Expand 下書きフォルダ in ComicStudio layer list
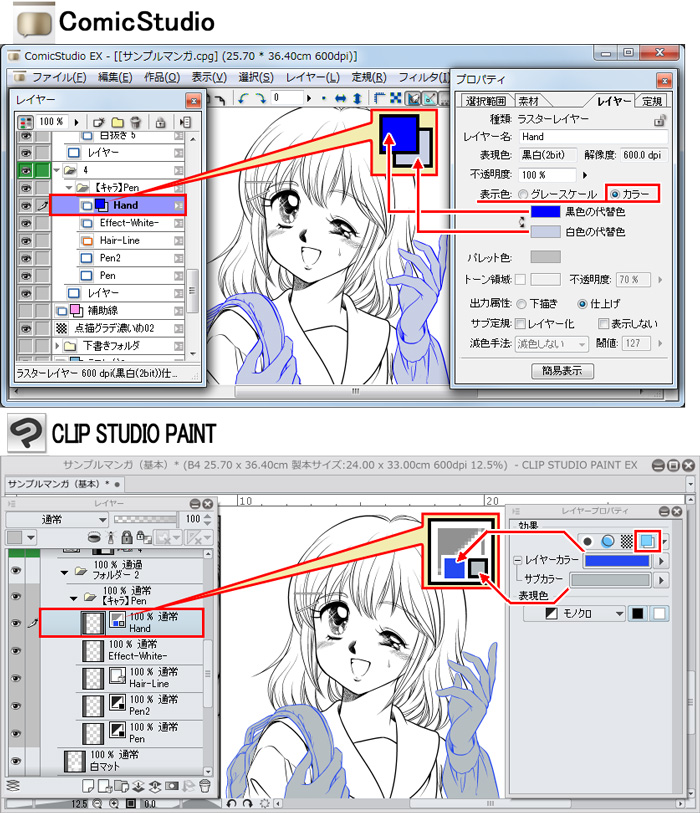The image size is (700, 813). tap(57, 345)
